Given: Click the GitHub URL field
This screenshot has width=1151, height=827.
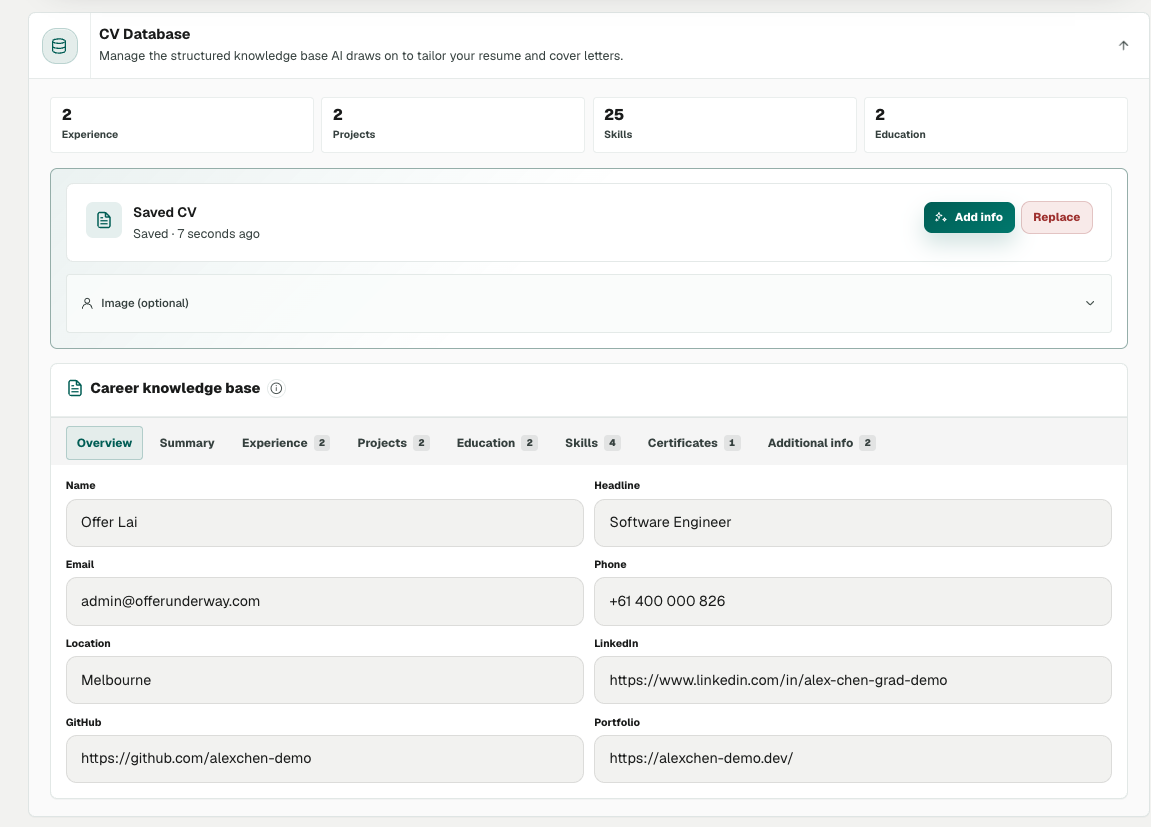Looking at the screenshot, I should coord(324,759).
